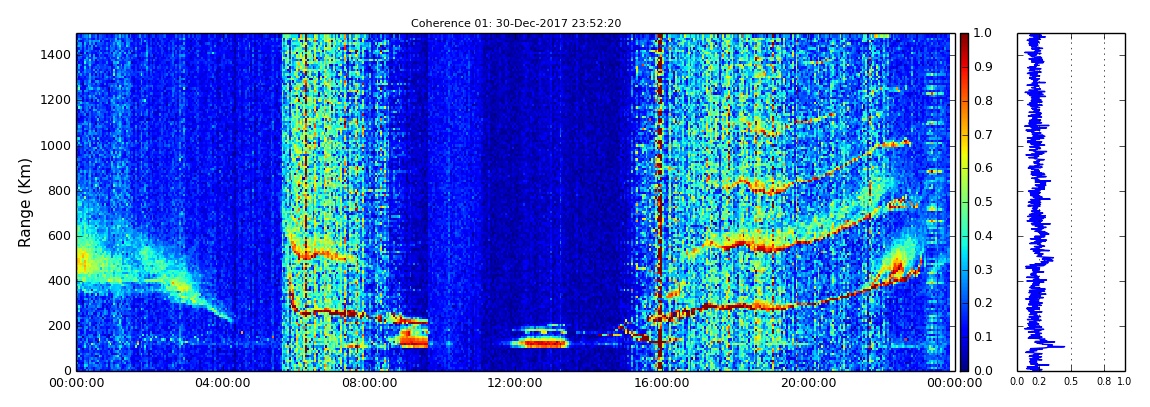Viewport: 1150px width, 407px height.
Task: Click the 16:00:00 time axis label
Action: tap(661, 383)
